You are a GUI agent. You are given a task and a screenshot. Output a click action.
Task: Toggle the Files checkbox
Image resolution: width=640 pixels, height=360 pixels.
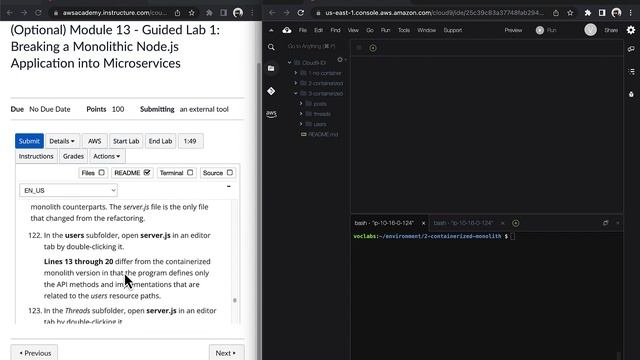pyautogui.click(x=101, y=173)
